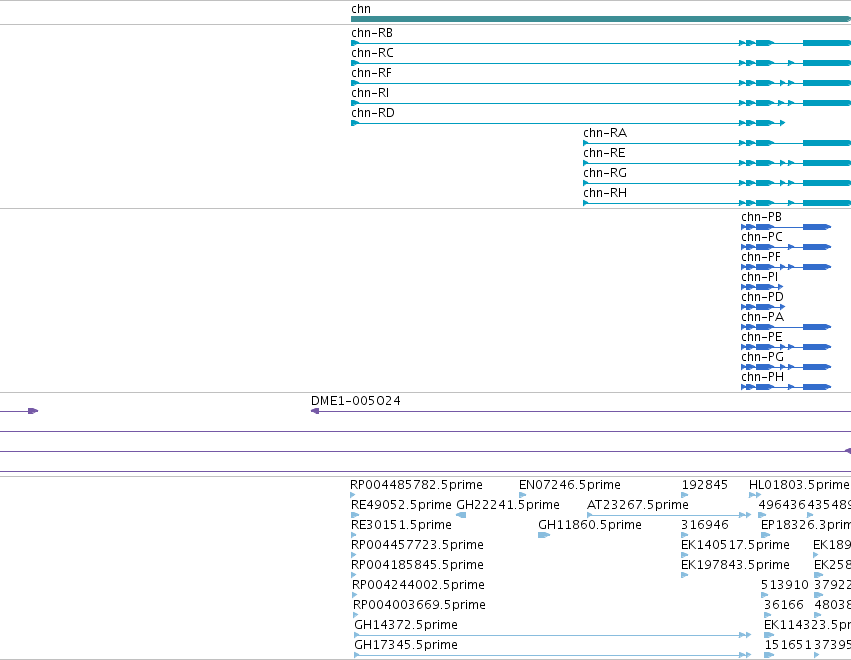
Task: Select RE30151.5prime EST label
Action: coord(401,525)
